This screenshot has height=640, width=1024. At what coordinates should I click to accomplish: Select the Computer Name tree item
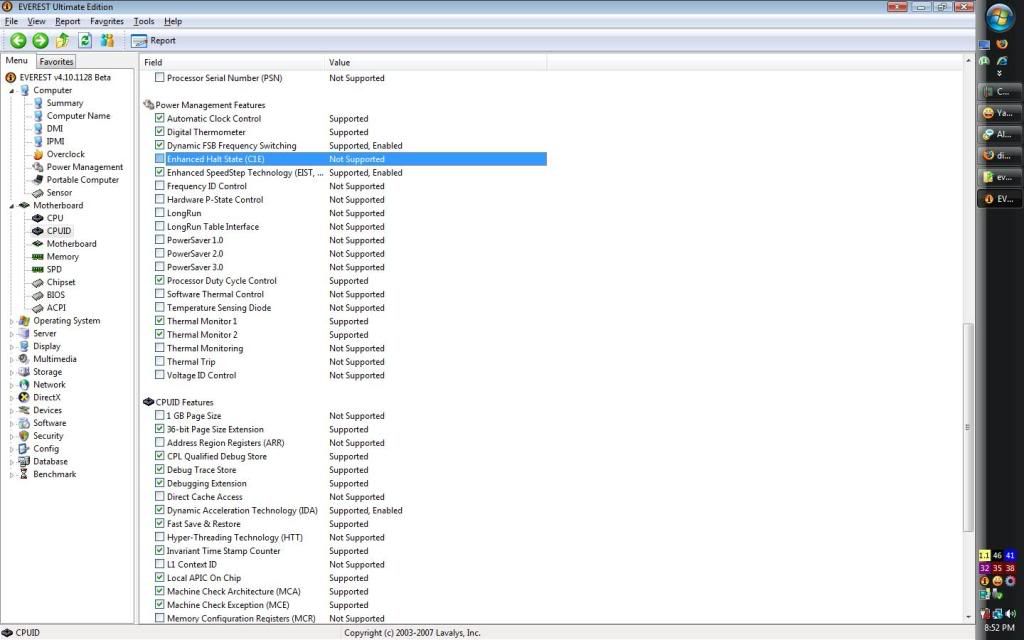78,116
